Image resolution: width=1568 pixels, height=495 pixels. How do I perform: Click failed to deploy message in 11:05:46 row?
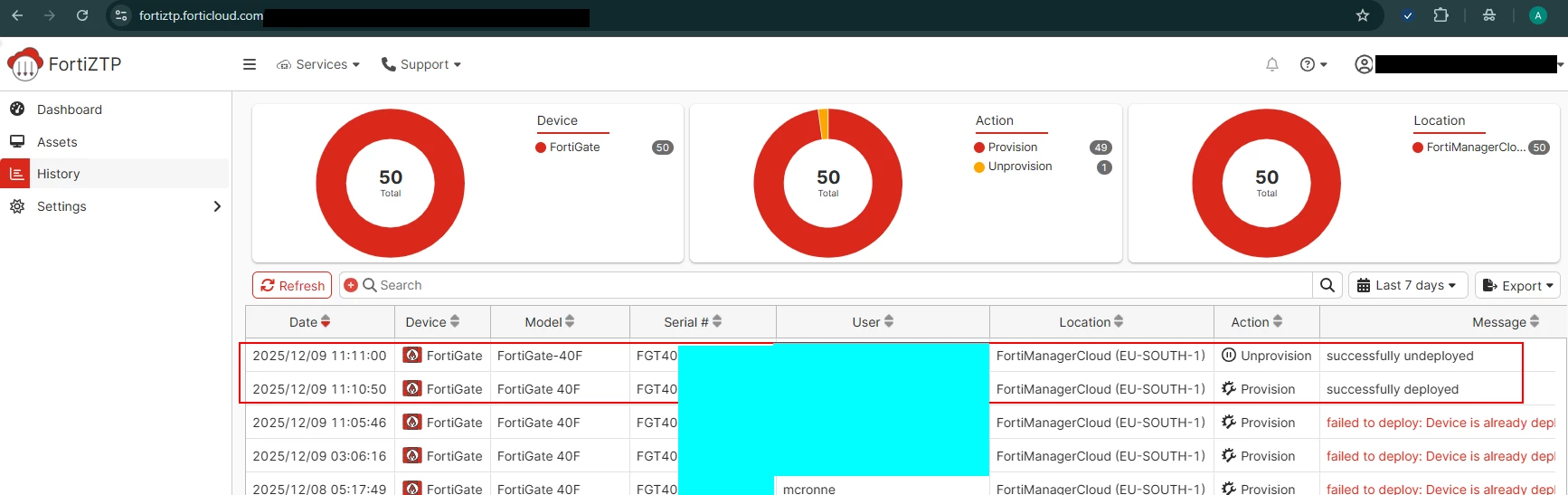[1440, 423]
